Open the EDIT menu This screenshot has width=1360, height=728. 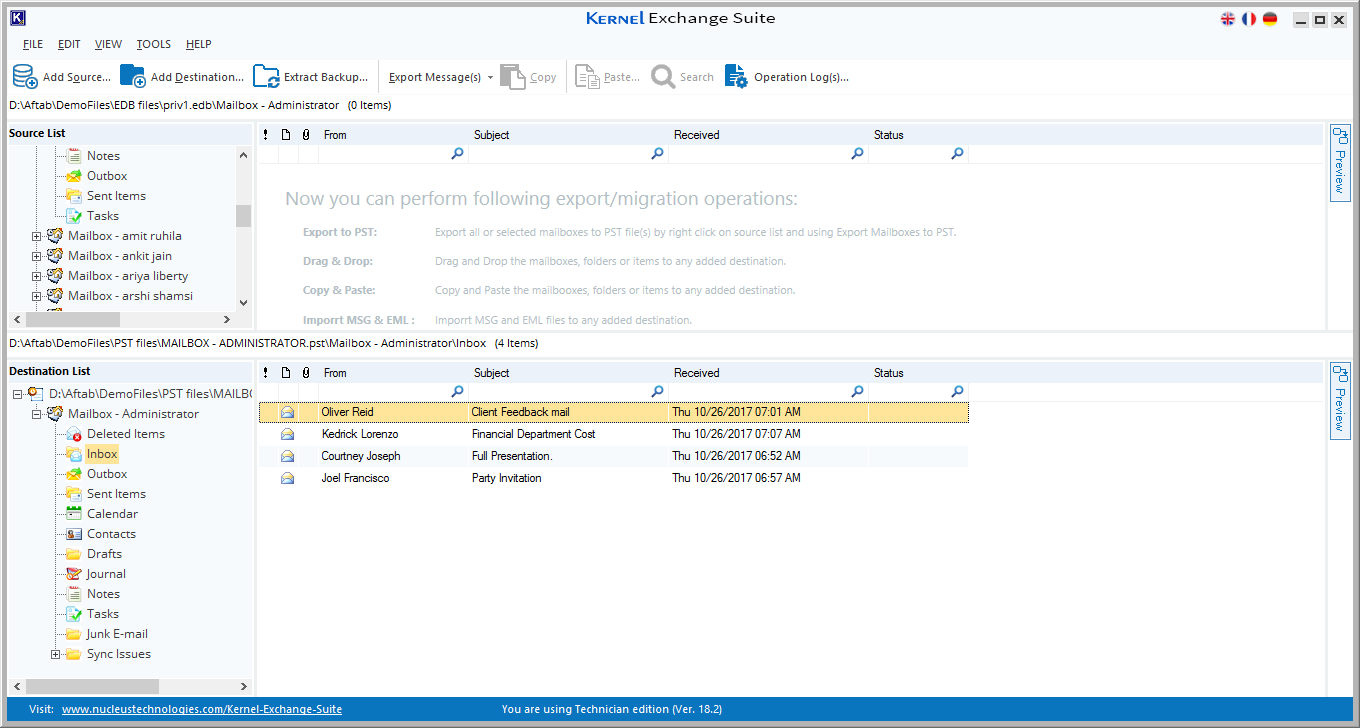pos(69,44)
